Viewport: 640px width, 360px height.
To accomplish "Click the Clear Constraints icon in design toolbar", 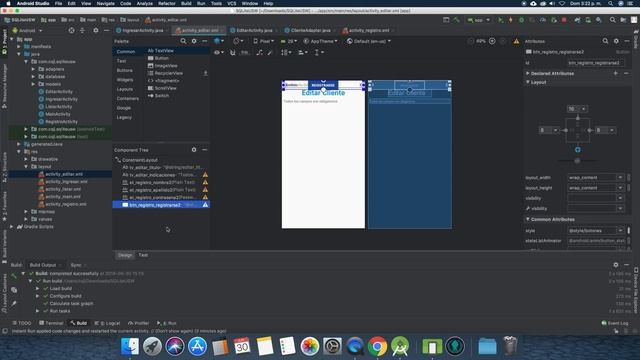I will click(260, 53).
